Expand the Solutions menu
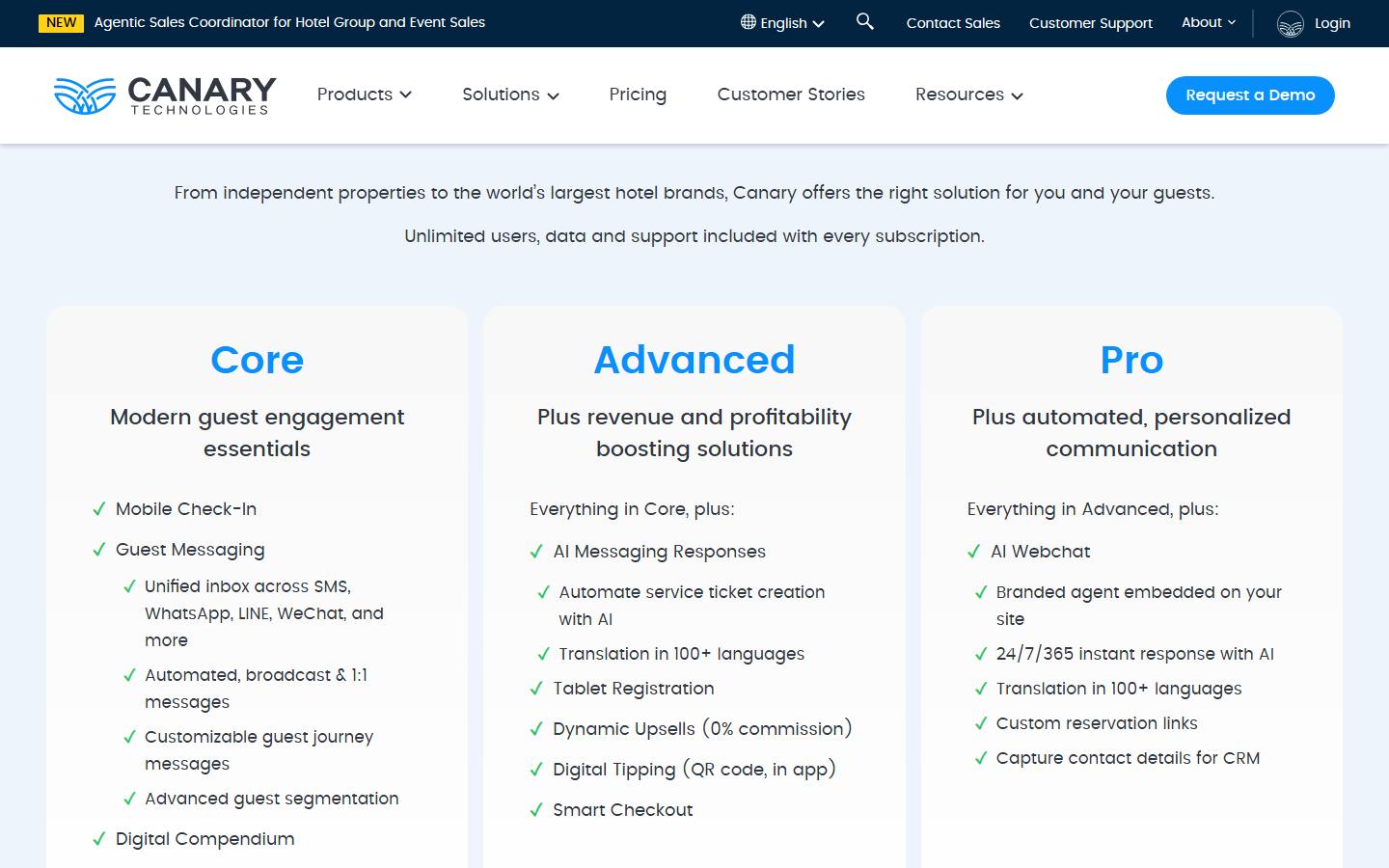 point(510,95)
